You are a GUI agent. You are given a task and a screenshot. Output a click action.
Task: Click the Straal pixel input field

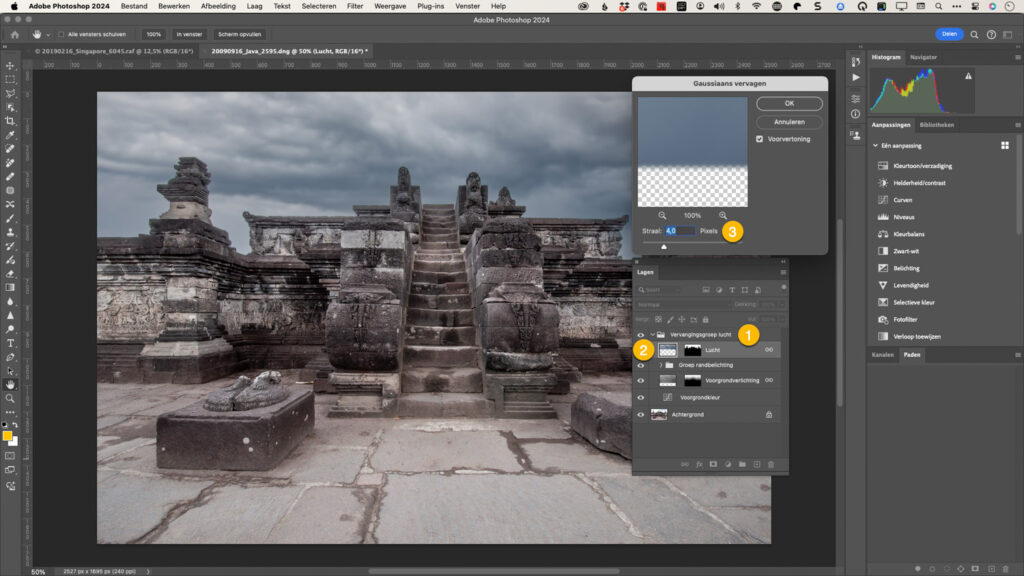680,231
